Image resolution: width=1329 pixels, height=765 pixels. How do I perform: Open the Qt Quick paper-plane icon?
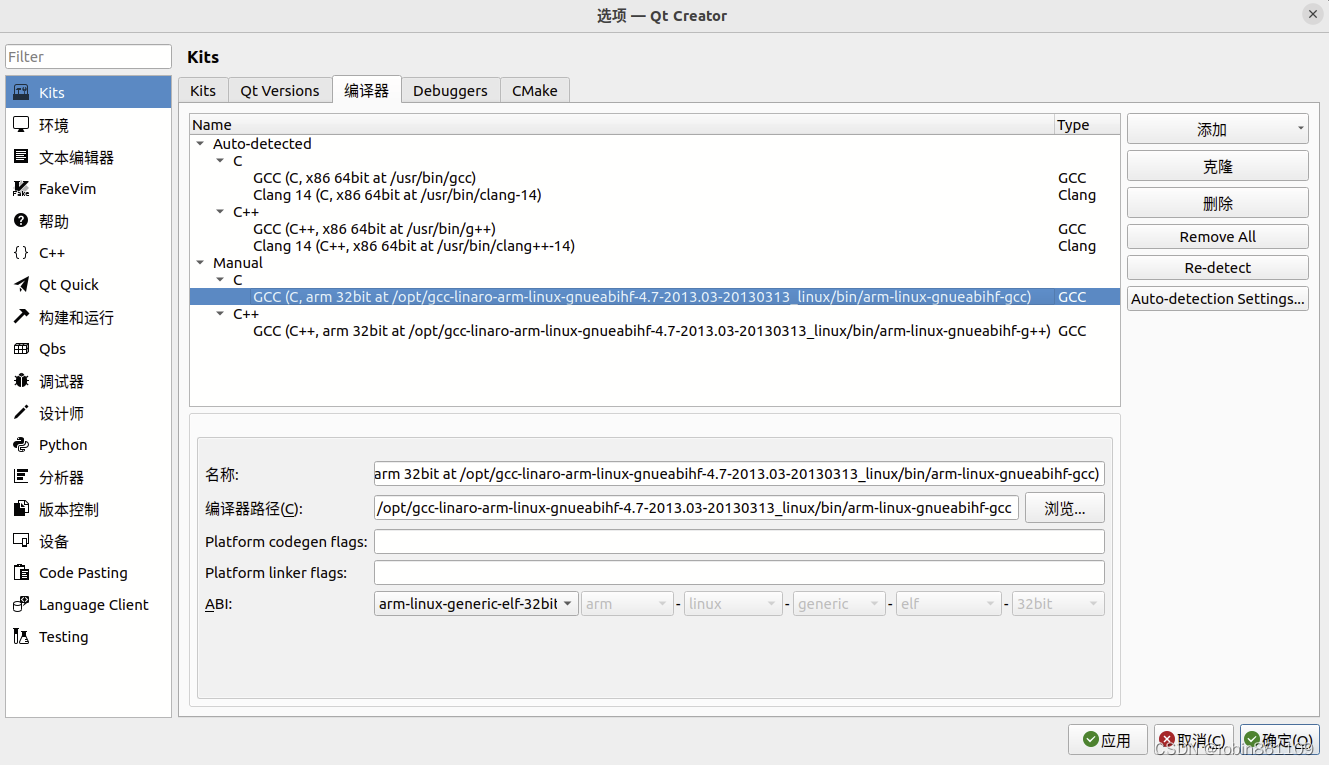click(x=21, y=284)
